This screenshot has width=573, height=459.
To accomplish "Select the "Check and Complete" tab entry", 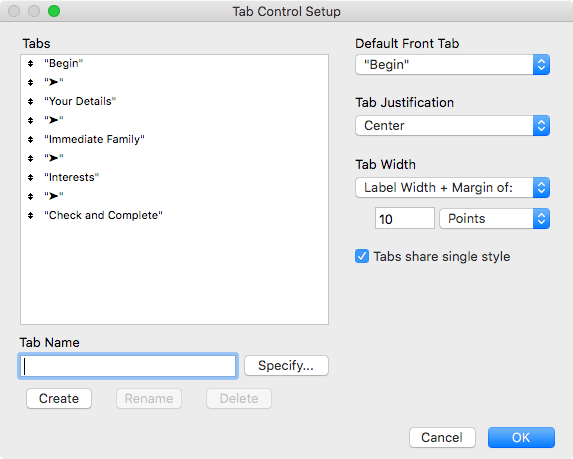I will point(103,215).
